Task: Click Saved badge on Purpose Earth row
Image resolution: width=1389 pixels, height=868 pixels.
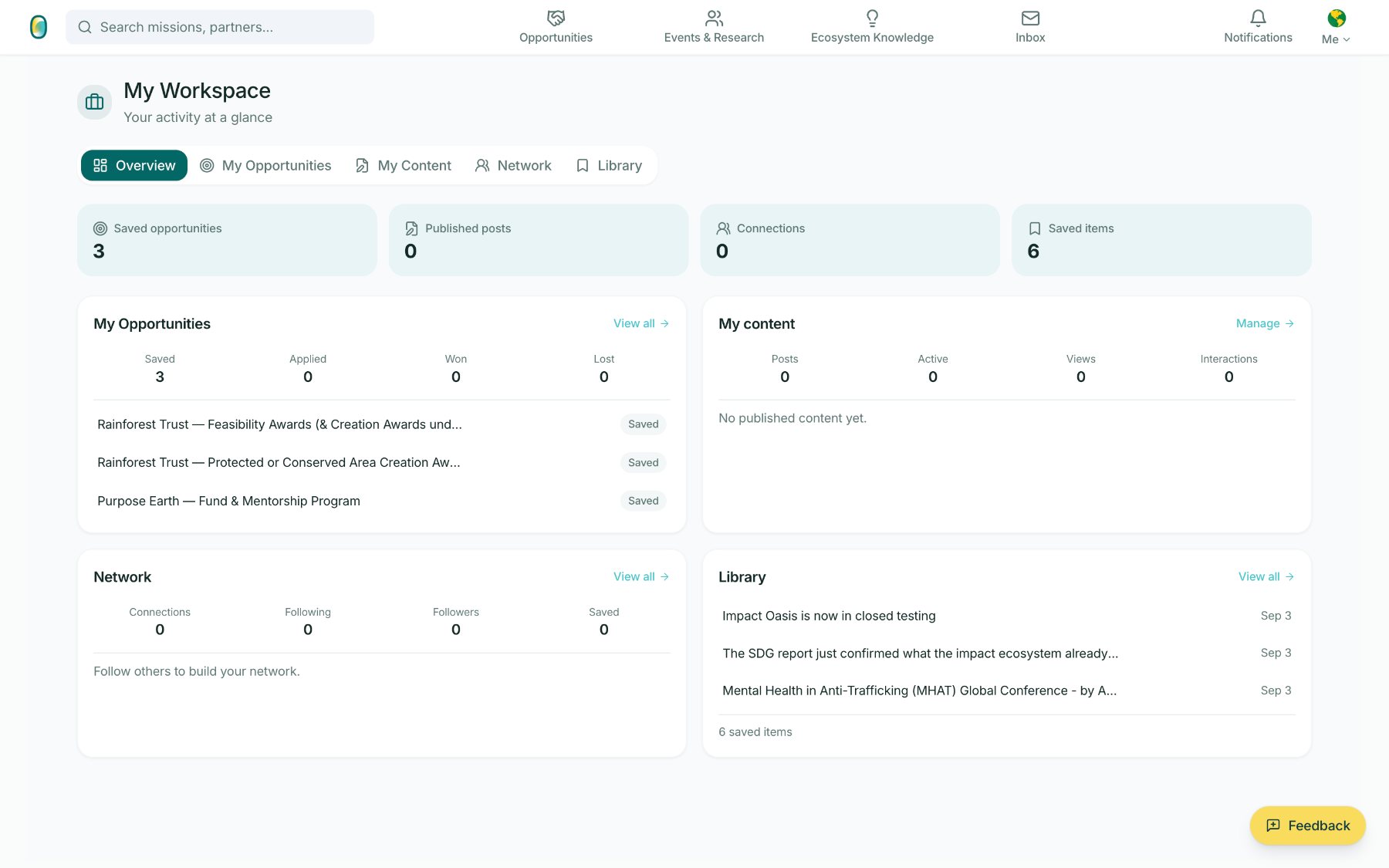Action: [644, 501]
